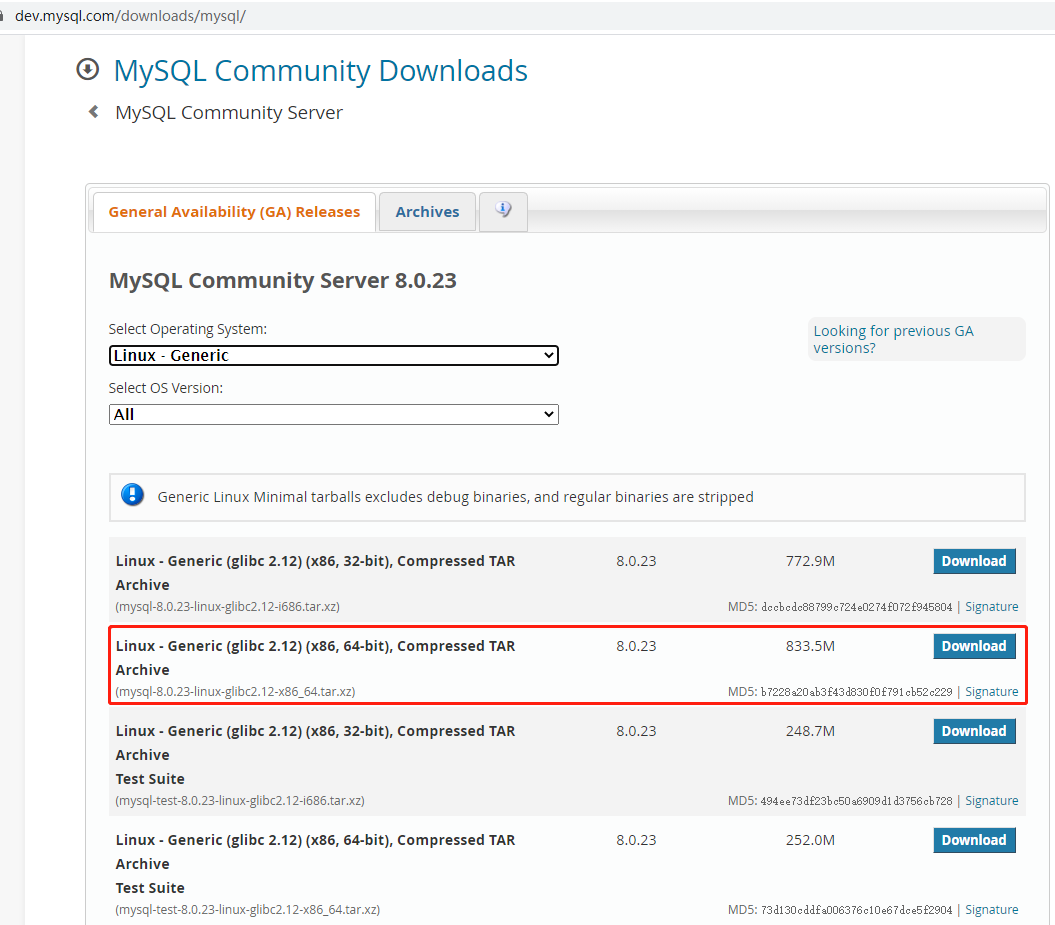The height and width of the screenshot is (925, 1055).
Task: Click filename mysql-8.0.23-linux-glibc2.12-x86_64.tar.xz
Action: coord(235,692)
